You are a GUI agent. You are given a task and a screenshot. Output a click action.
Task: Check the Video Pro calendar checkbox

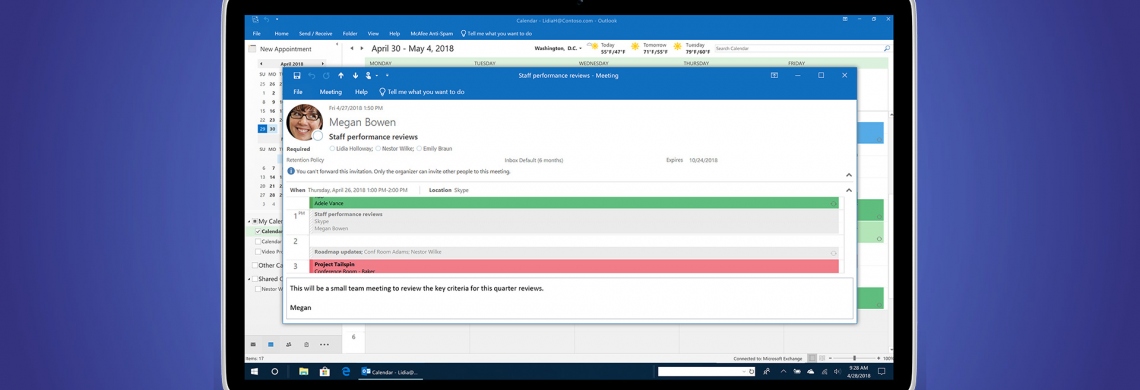point(258,252)
